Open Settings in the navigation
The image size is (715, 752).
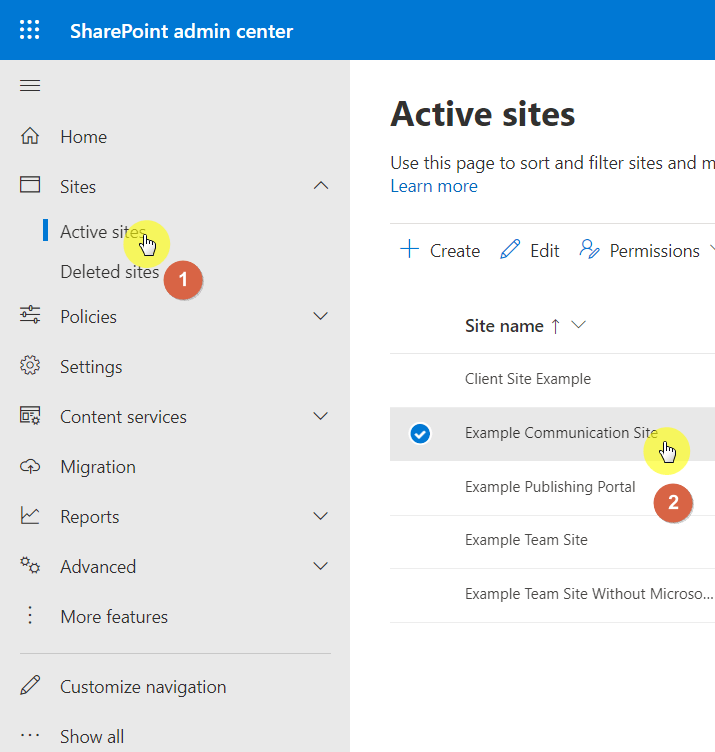click(x=91, y=367)
